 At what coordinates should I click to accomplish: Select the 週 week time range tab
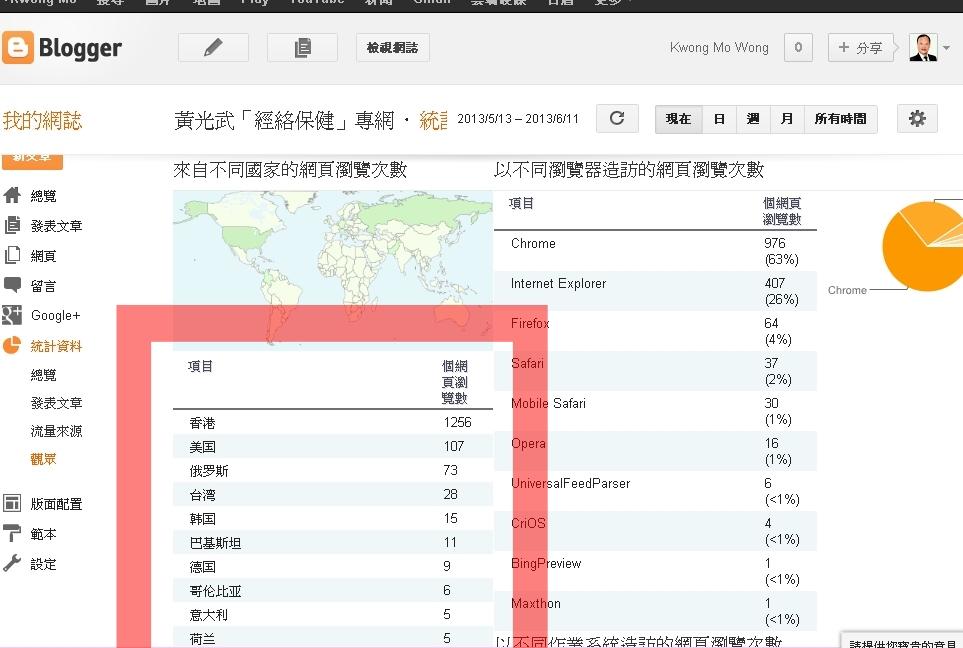pos(753,119)
